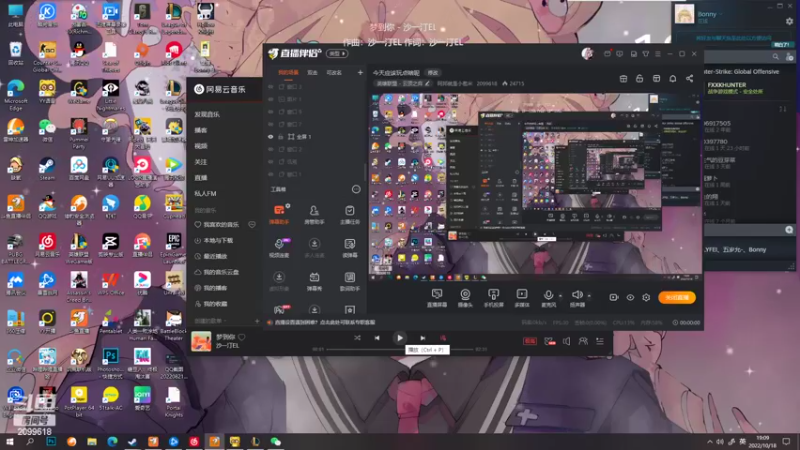Open the WPS Office desktop shortcut
800x450 pixels.
pyautogui.click(x=111, y=284)
